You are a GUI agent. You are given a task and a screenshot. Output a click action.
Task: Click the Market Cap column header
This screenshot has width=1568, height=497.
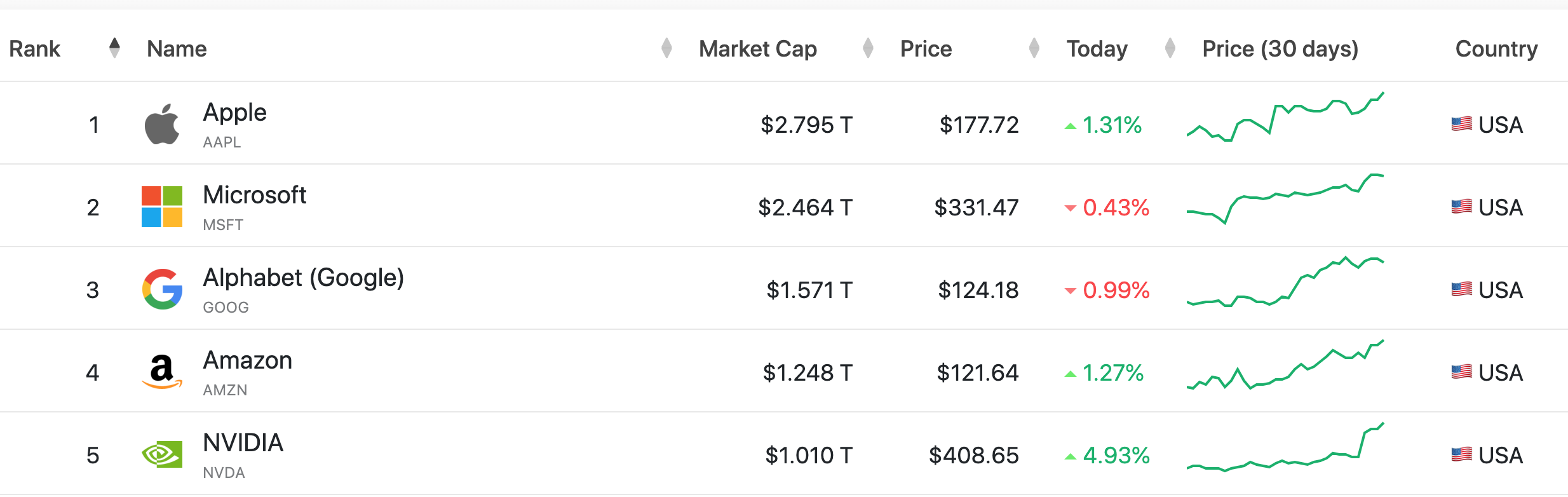[x=758, y=49]
